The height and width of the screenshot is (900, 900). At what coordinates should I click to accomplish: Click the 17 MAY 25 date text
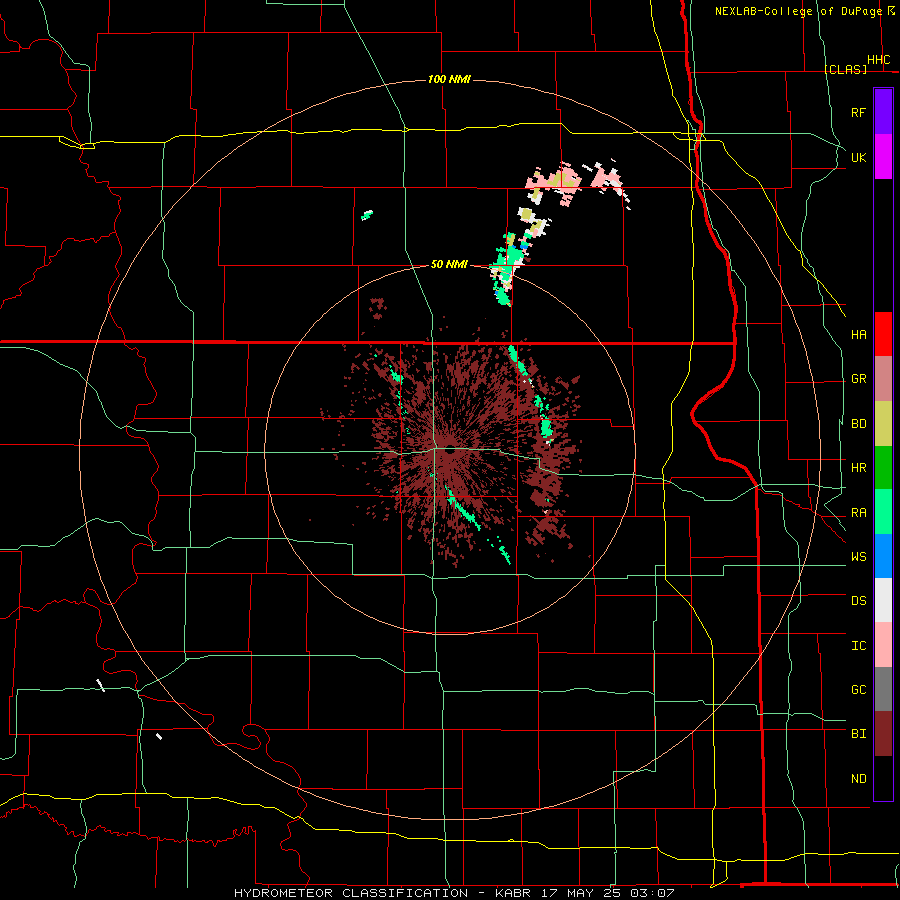[582, 893]
